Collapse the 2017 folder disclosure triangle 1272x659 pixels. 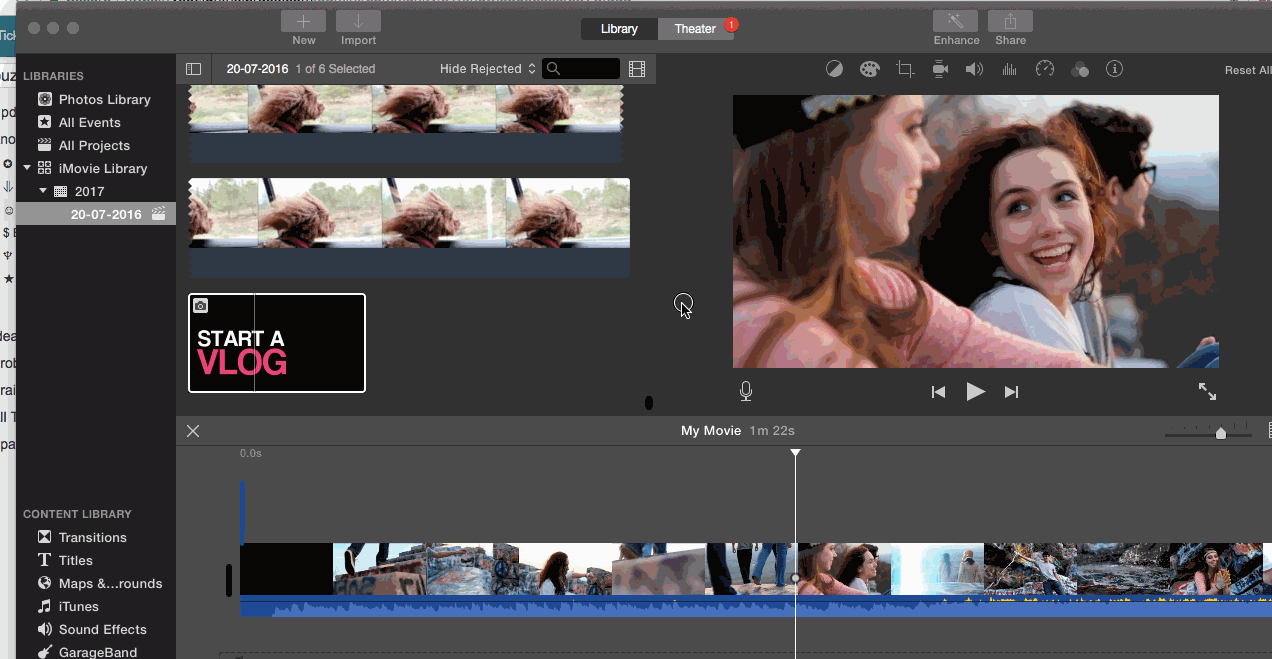[x=43, y=191]
